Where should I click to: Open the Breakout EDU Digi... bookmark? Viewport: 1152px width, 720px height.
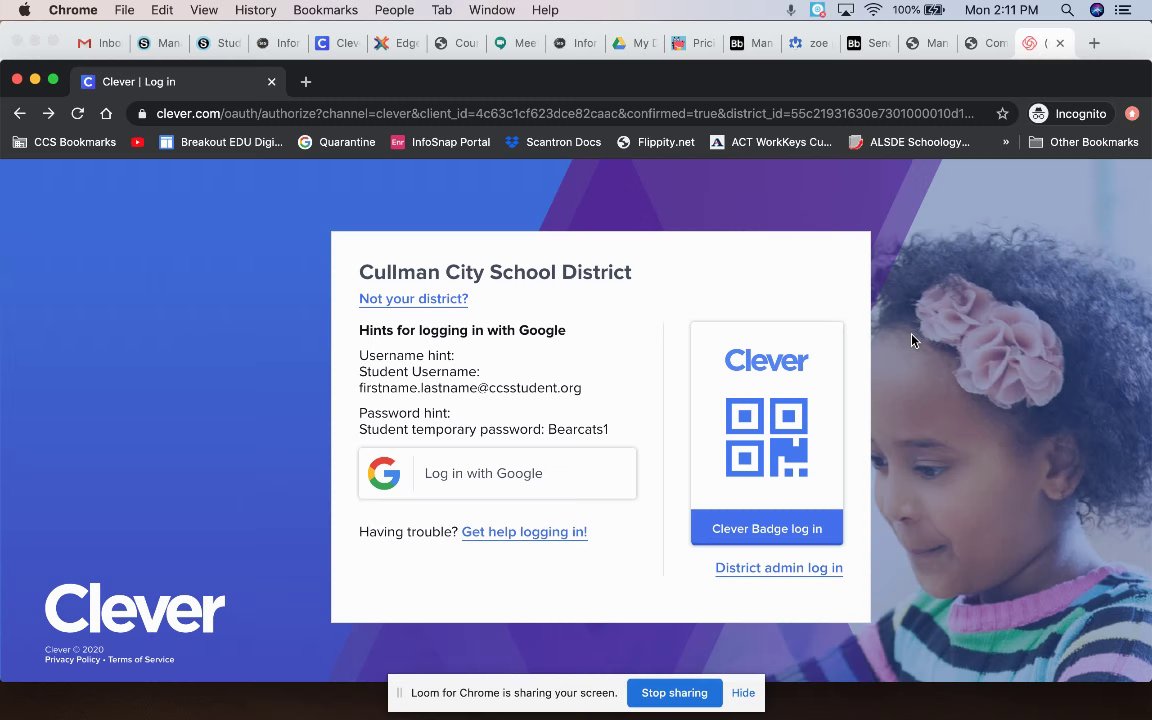coord(221,142)
